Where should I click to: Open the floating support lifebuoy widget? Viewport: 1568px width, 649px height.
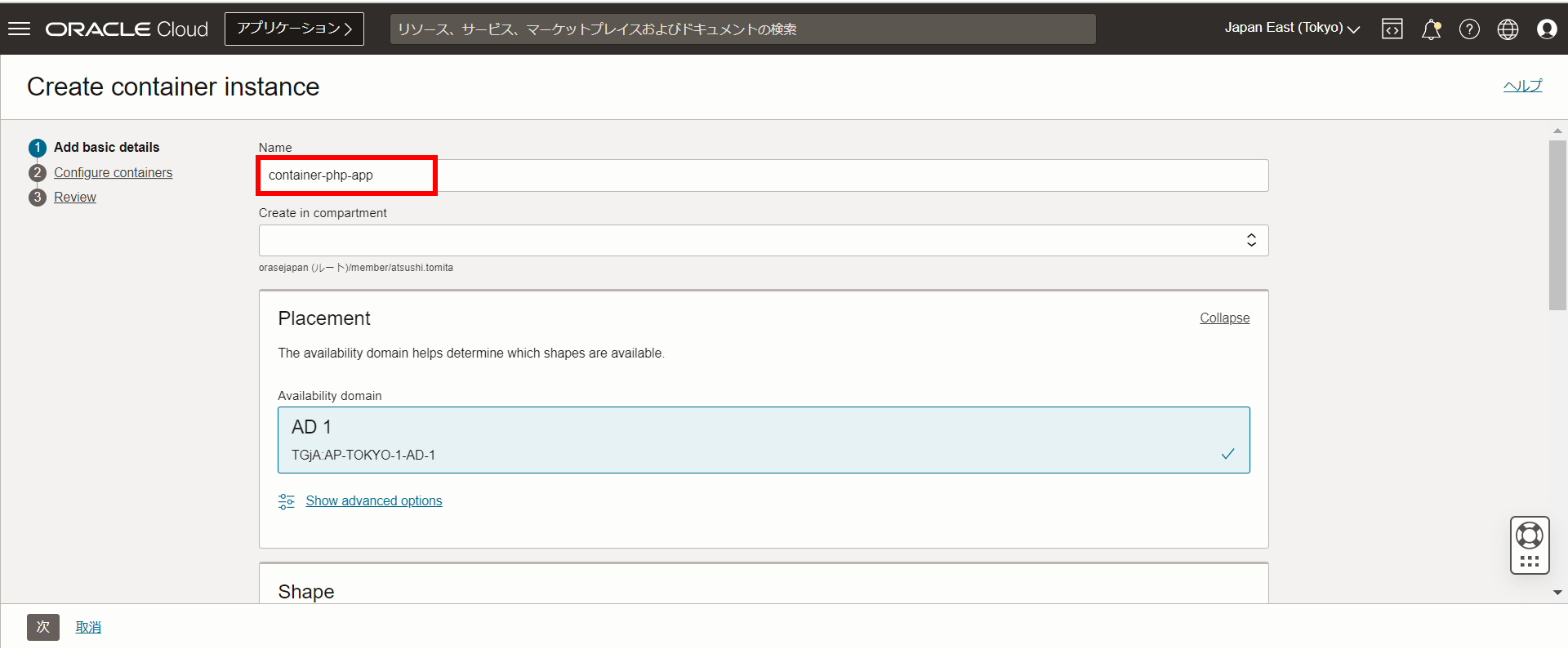[1530, 545]
